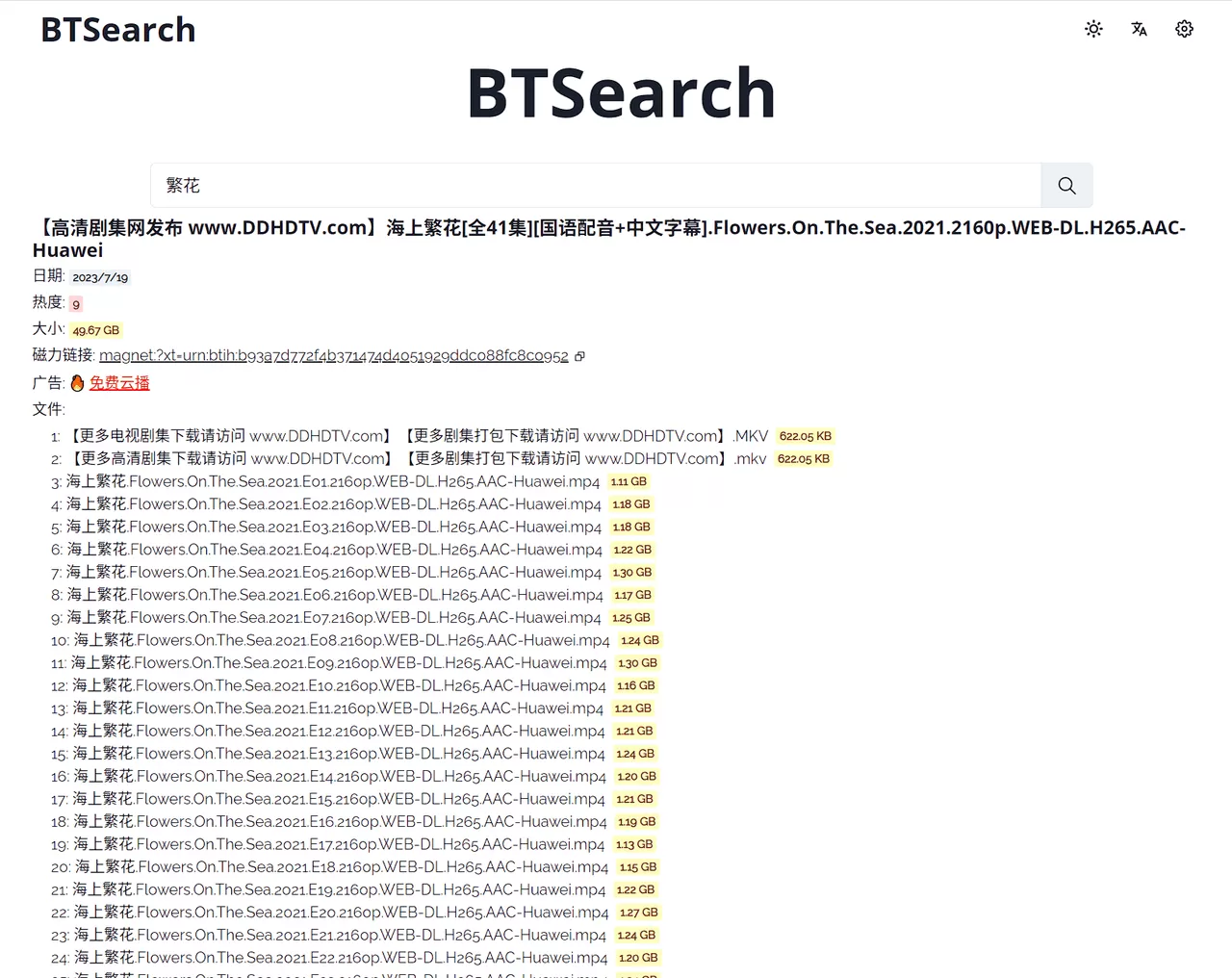Click the external link icon after the magnet link
The width and height of the screenshot is (1232, 978).
579,356
